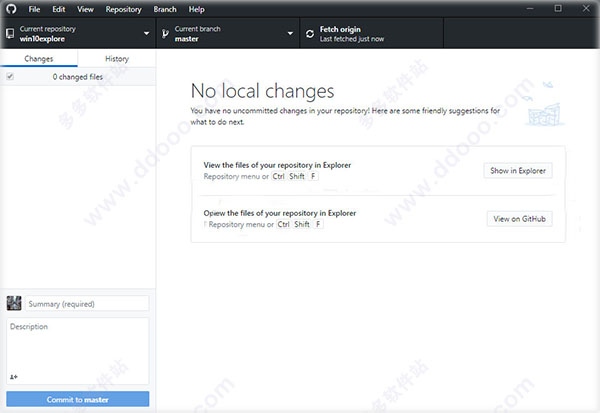Expand the Current branch dropdown arrow
The height and width of the screenshot is (413, 600).
point(290,34)
